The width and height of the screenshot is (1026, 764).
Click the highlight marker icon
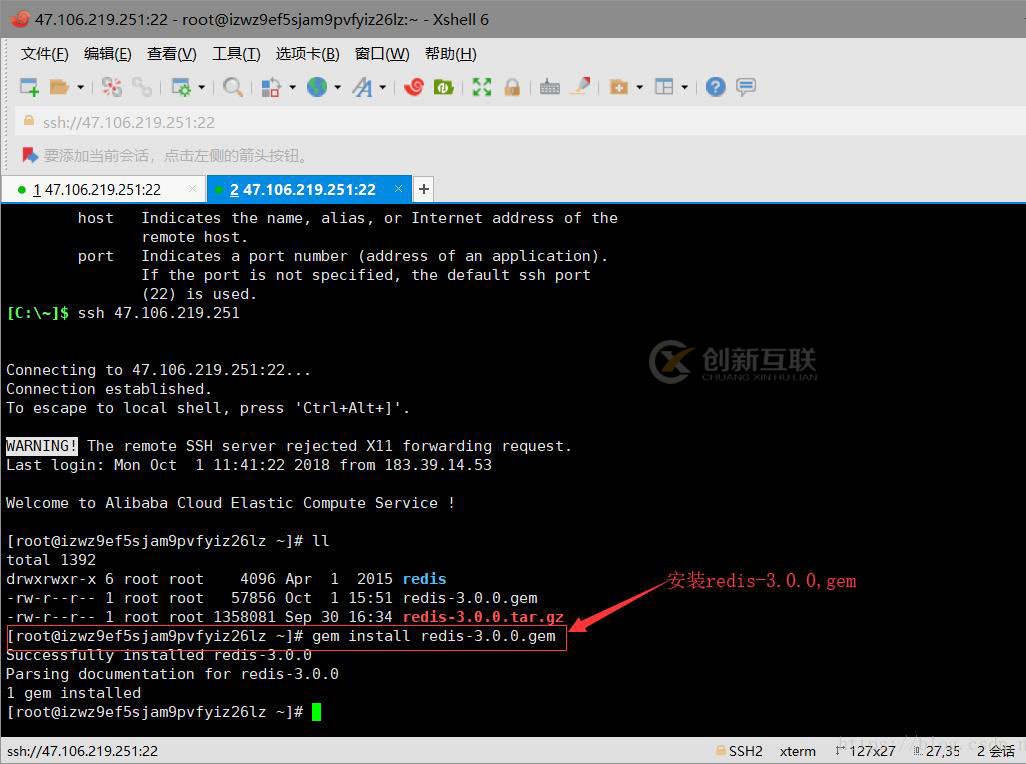point(580,87)
